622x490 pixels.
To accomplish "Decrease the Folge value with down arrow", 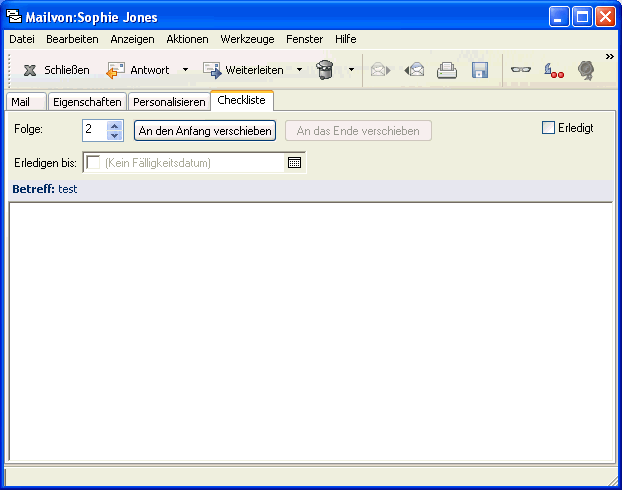I will point(115,135).
